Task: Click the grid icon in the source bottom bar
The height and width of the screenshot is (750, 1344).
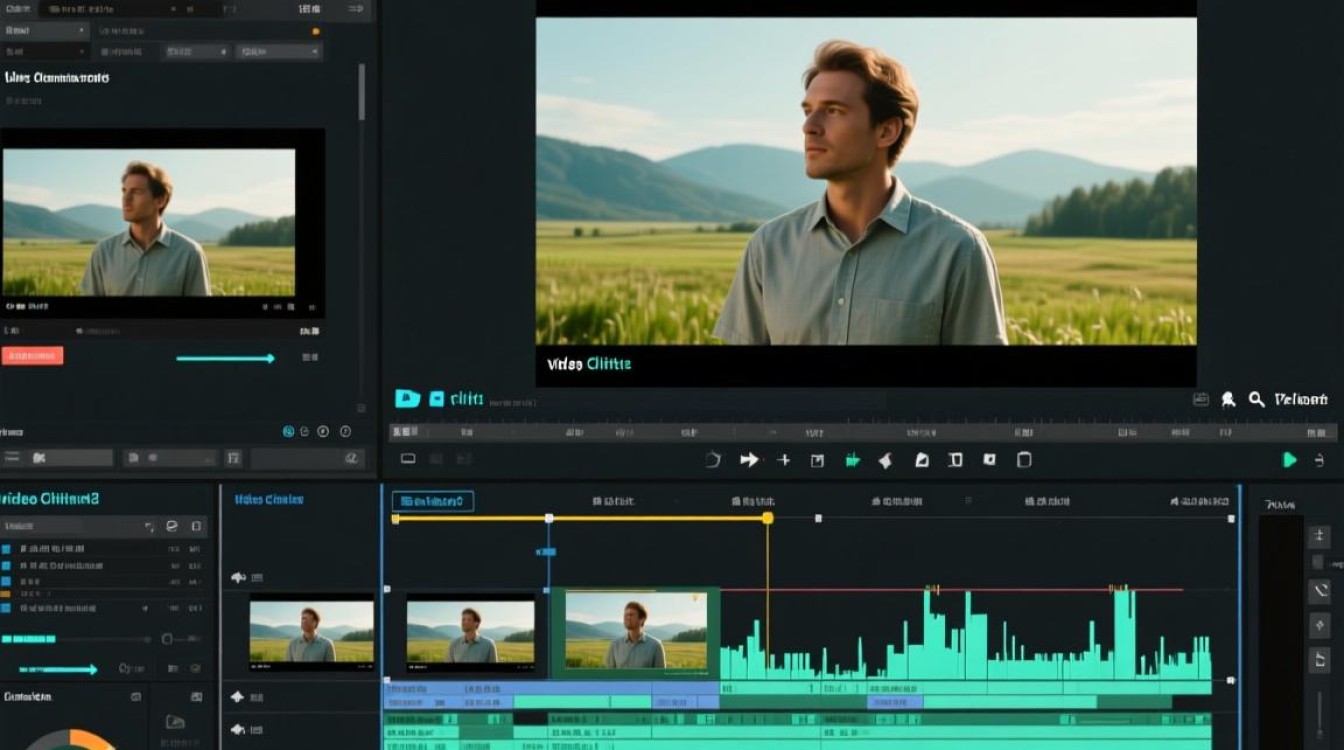Action: (x=233, y=458)
